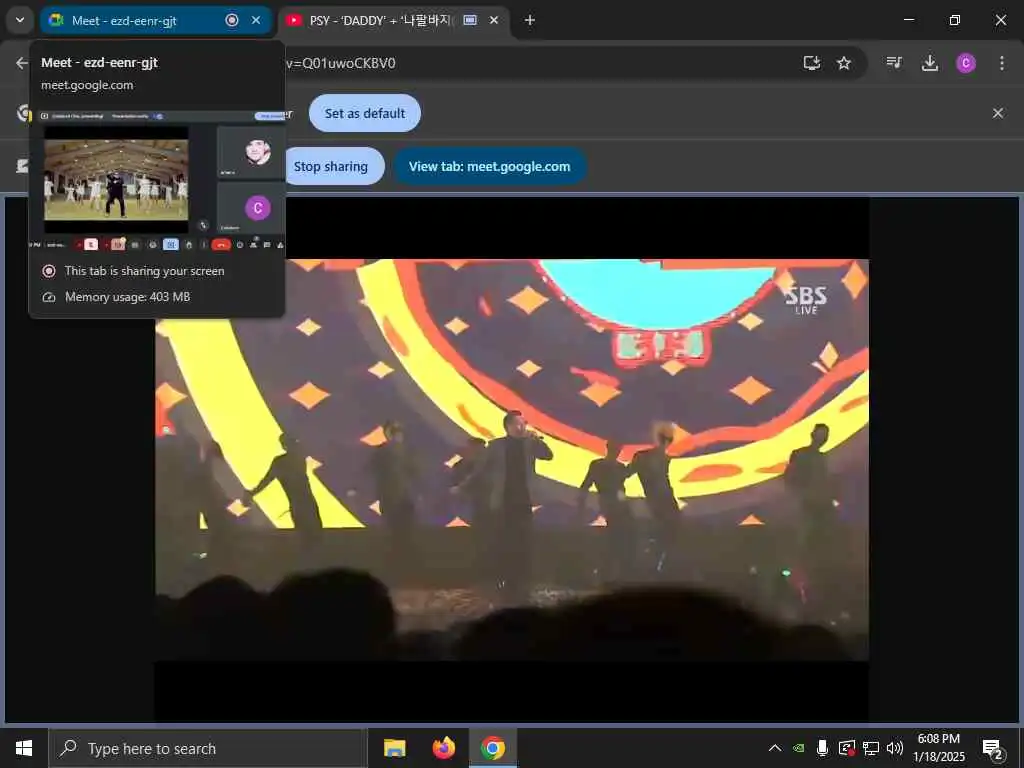Click the back navigation arrow
This screenshot has width=1024, height=768.
[x=22, y=63]
